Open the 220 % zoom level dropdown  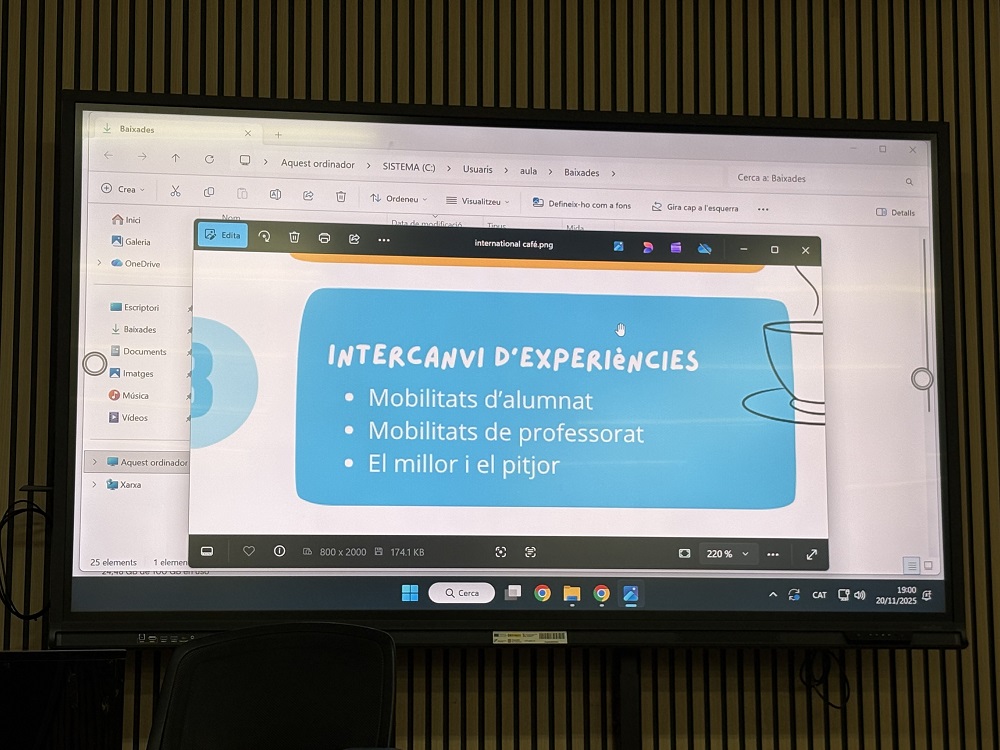pyautogui.click(x=727, y=554)
